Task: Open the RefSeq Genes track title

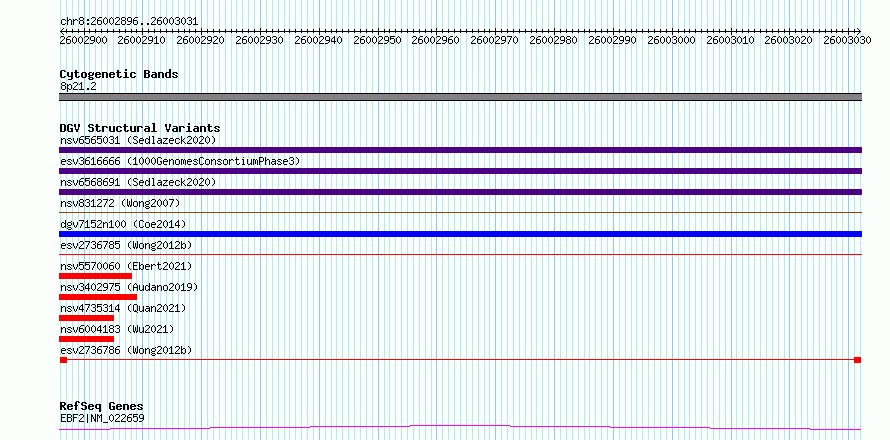Action: point(102,407)
